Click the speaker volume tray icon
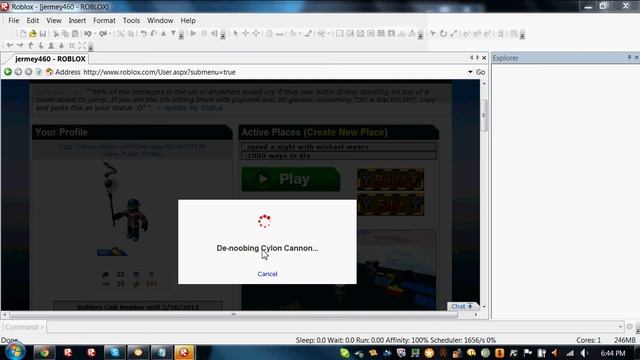Viewport: 640px width, 360px height. coord(584,353)
